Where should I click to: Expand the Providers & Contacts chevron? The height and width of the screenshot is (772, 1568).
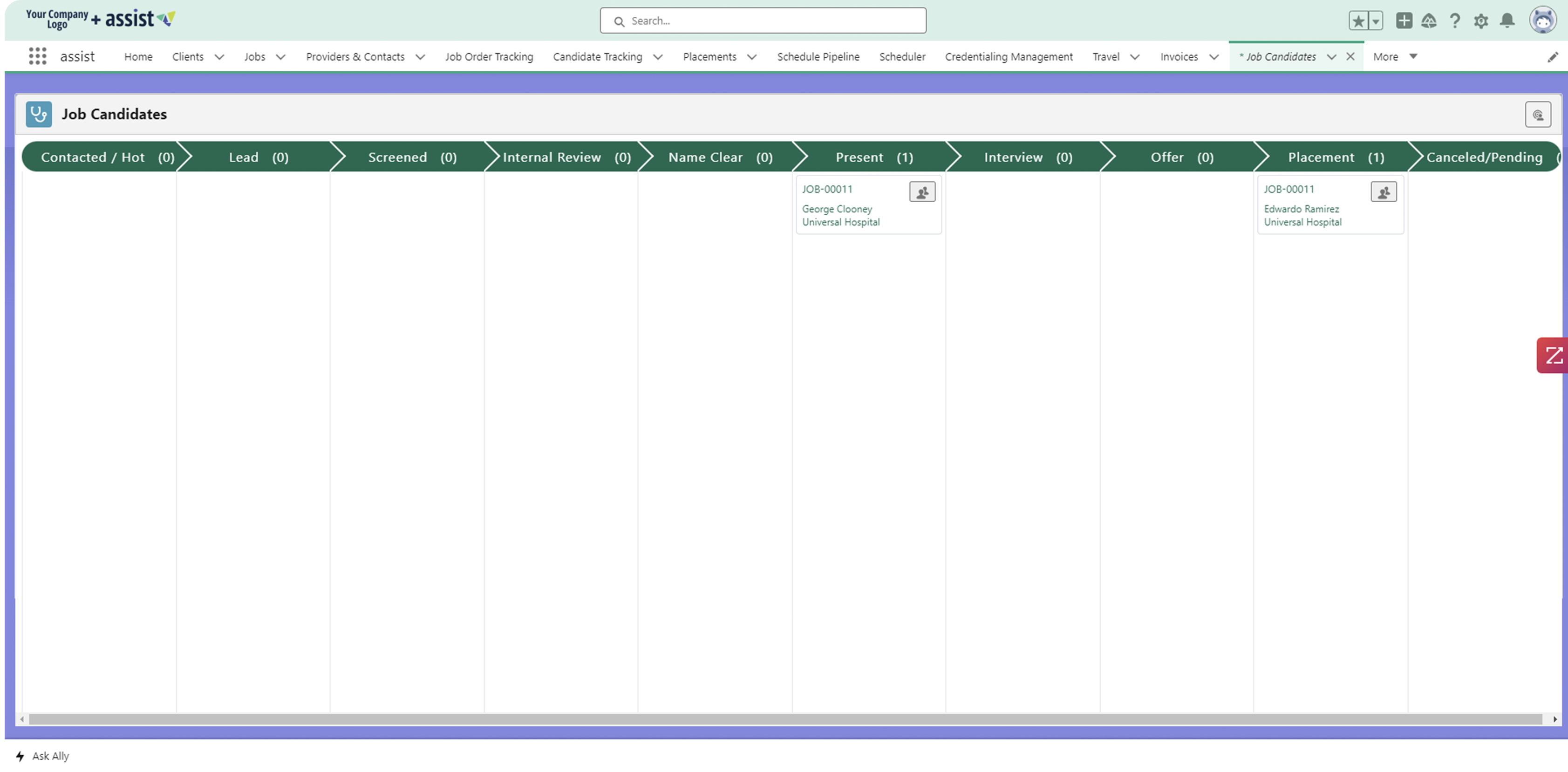coord(420,57)
